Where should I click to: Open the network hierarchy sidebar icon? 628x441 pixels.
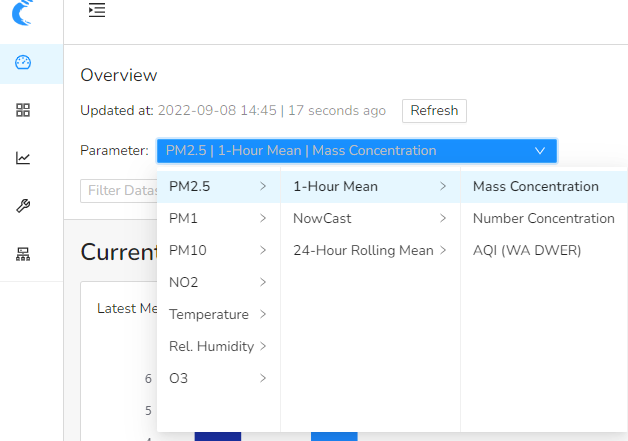pyautogui.click(x=23, y=254)
